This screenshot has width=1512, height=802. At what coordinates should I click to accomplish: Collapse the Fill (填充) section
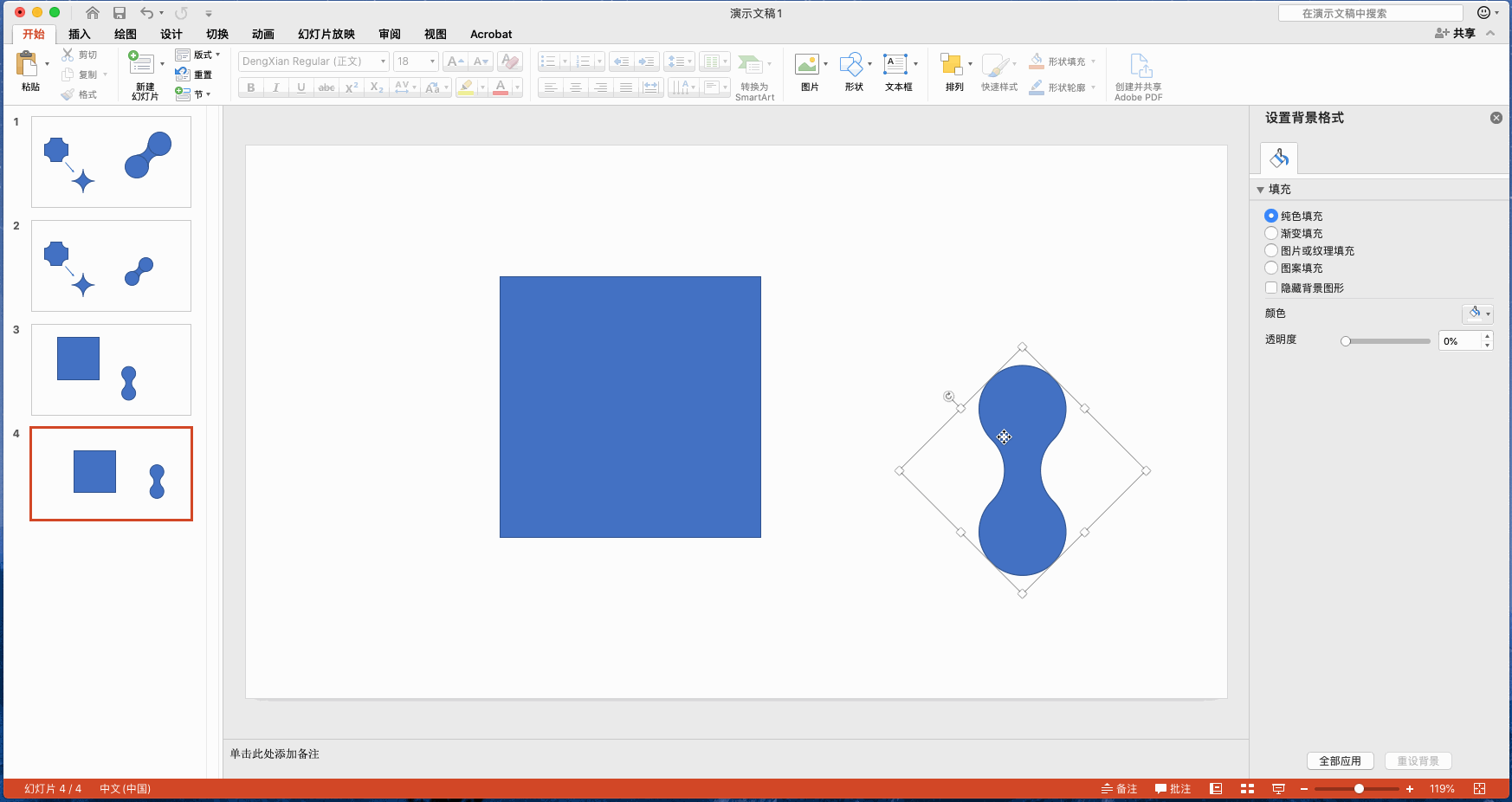point(1261,190)
